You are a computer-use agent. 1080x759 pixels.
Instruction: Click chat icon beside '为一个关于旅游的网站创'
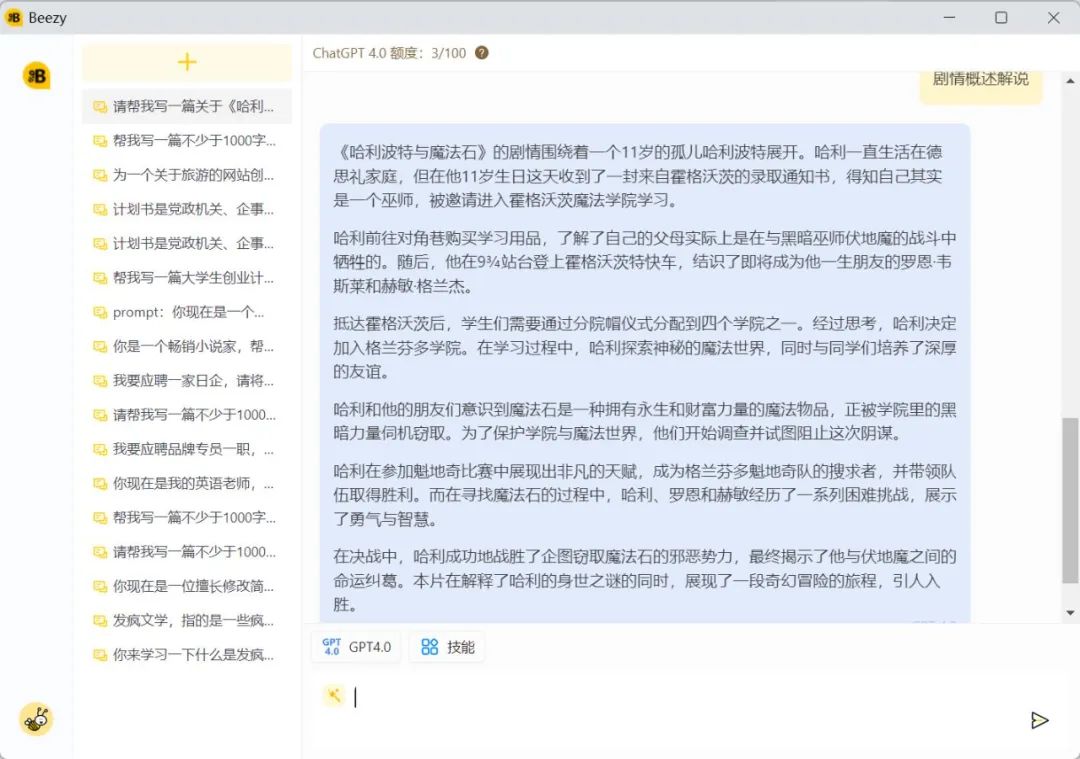coord(100,175)
